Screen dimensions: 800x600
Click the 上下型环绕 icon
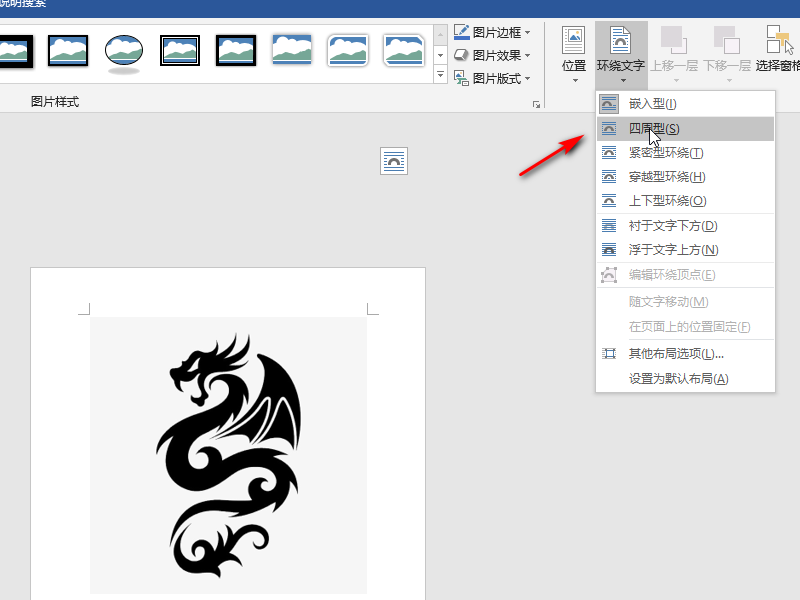click(609, 201)
